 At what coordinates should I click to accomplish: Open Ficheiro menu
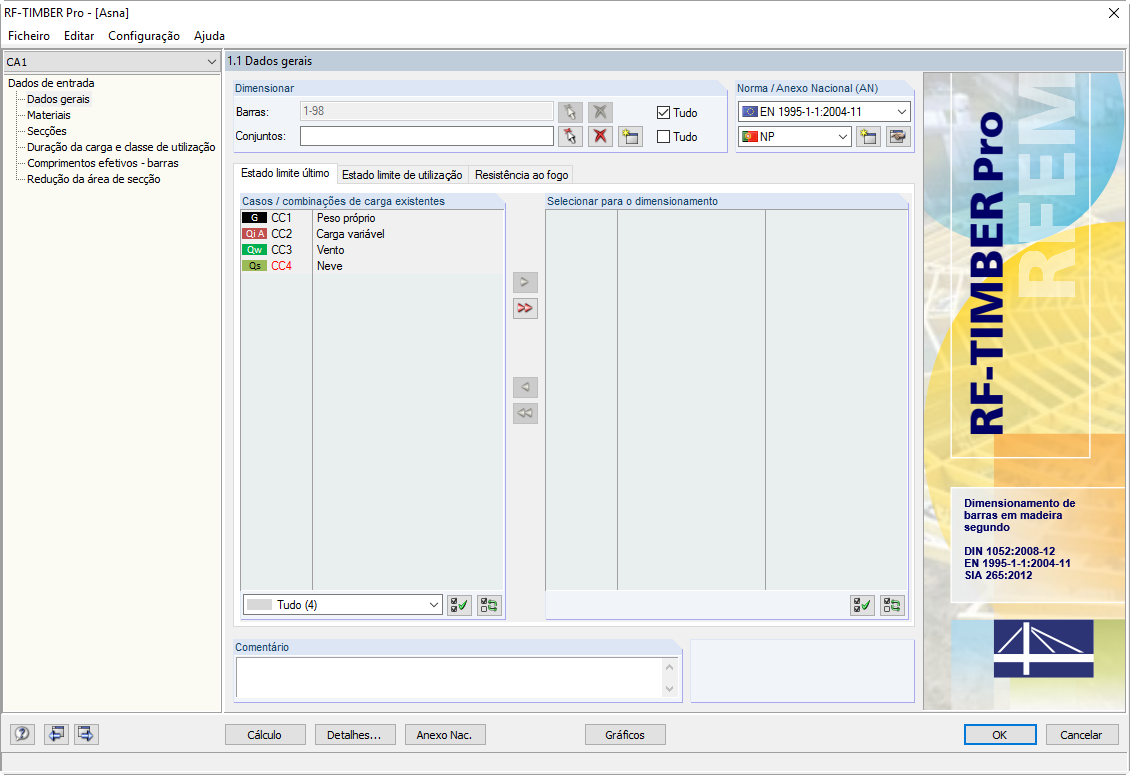coord(29,35)
